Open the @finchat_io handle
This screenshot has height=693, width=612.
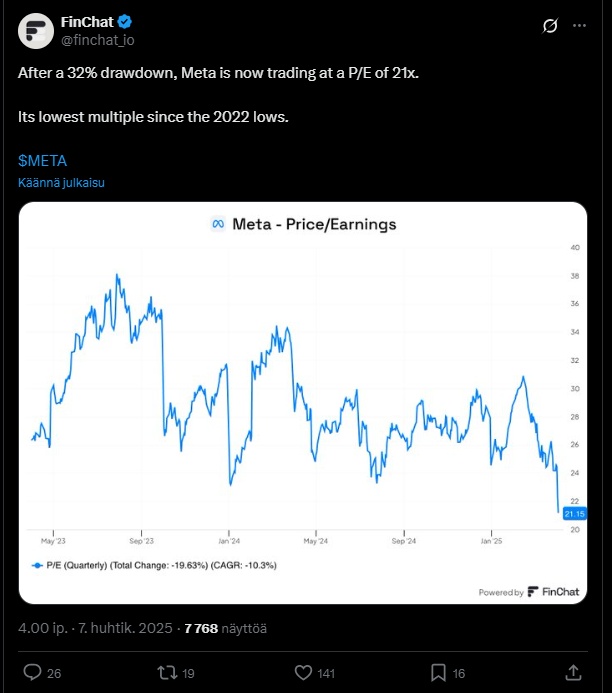(x=97, y=40)
